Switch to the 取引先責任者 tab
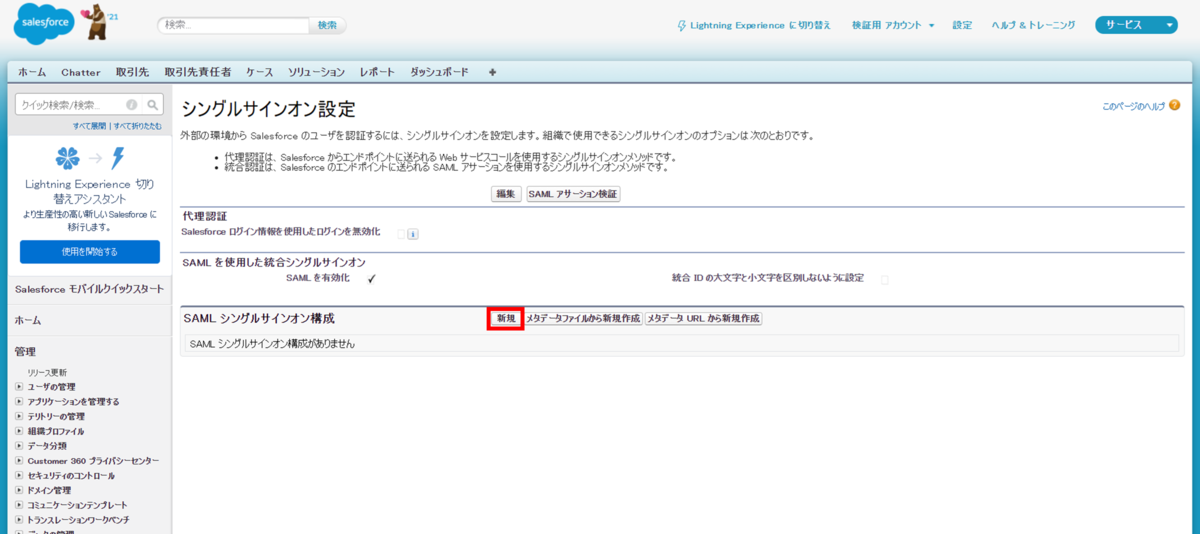This screenshot has width=1200, height=534. (x=198, y=72)
